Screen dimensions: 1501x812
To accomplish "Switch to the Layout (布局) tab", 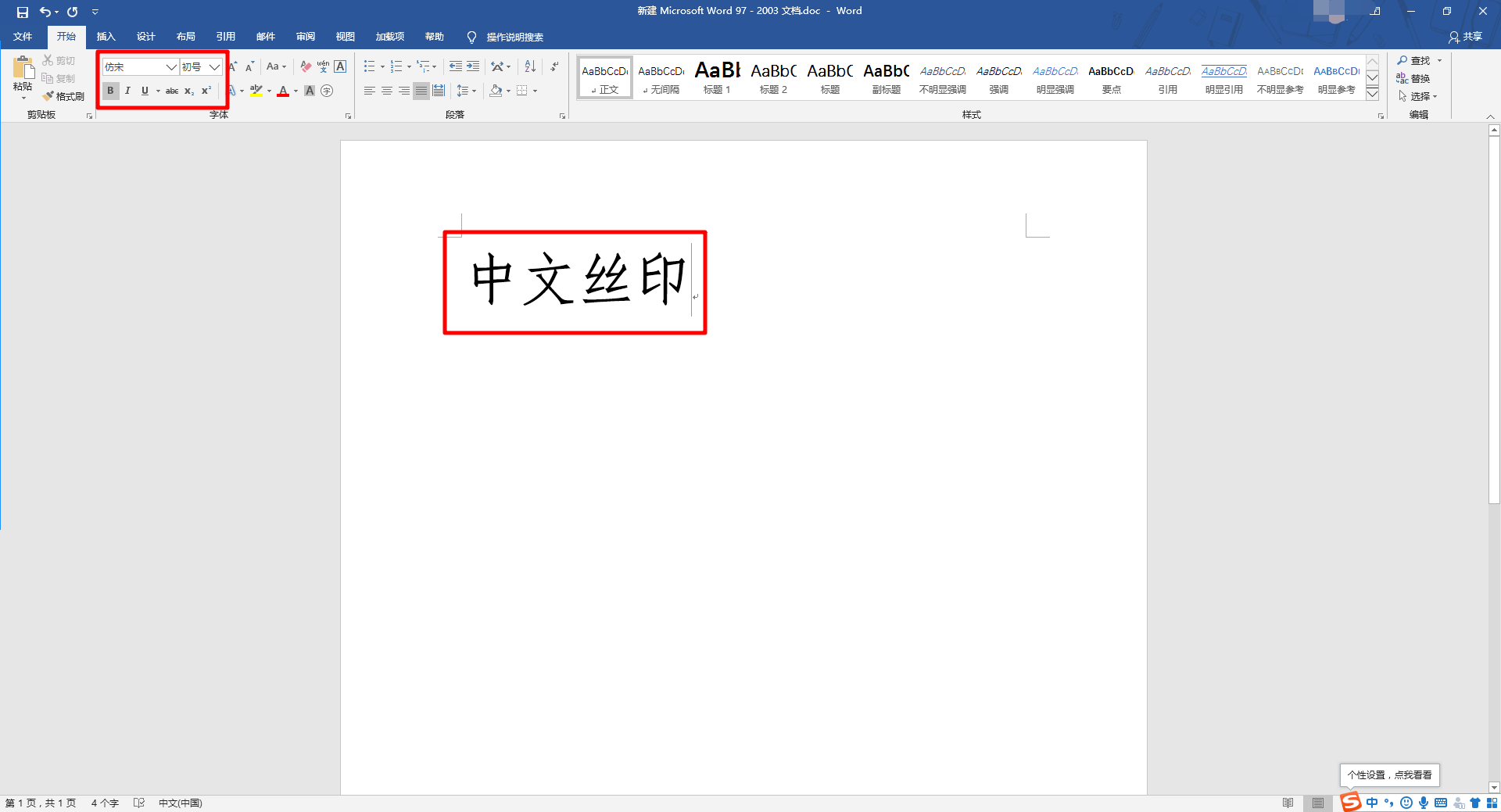I will pyautogui.click(x=186, y=37).
